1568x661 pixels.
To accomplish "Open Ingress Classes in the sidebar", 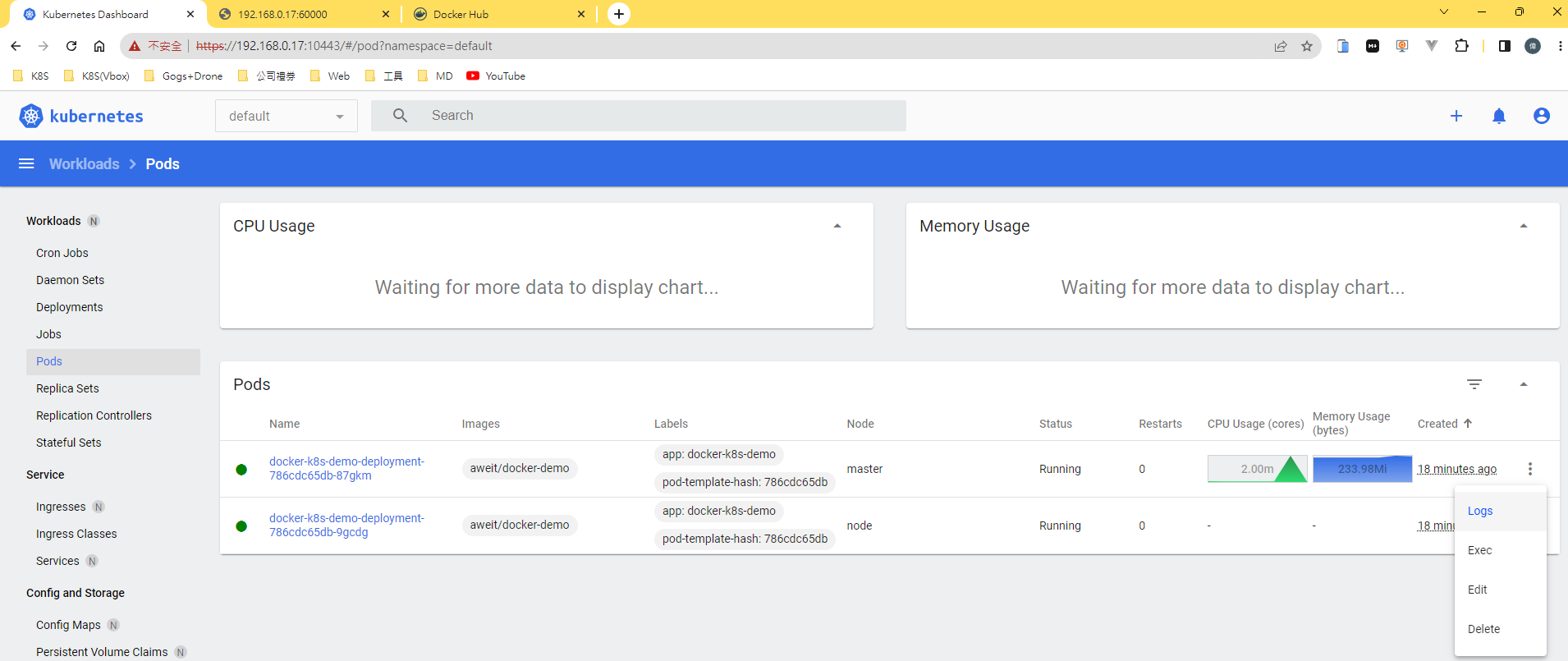I will tap(76, 534).
